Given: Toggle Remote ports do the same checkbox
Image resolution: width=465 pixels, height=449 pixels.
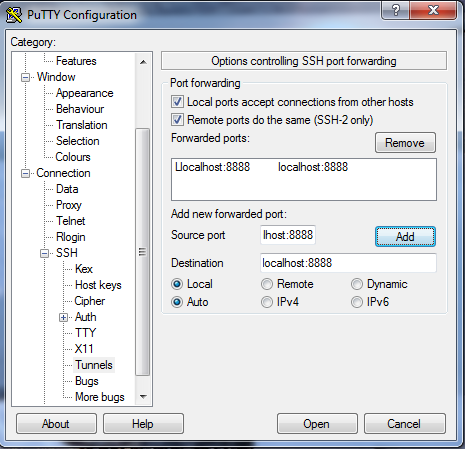Looking at the screenshot, I should pyautogui.click(x=177, y=119).
